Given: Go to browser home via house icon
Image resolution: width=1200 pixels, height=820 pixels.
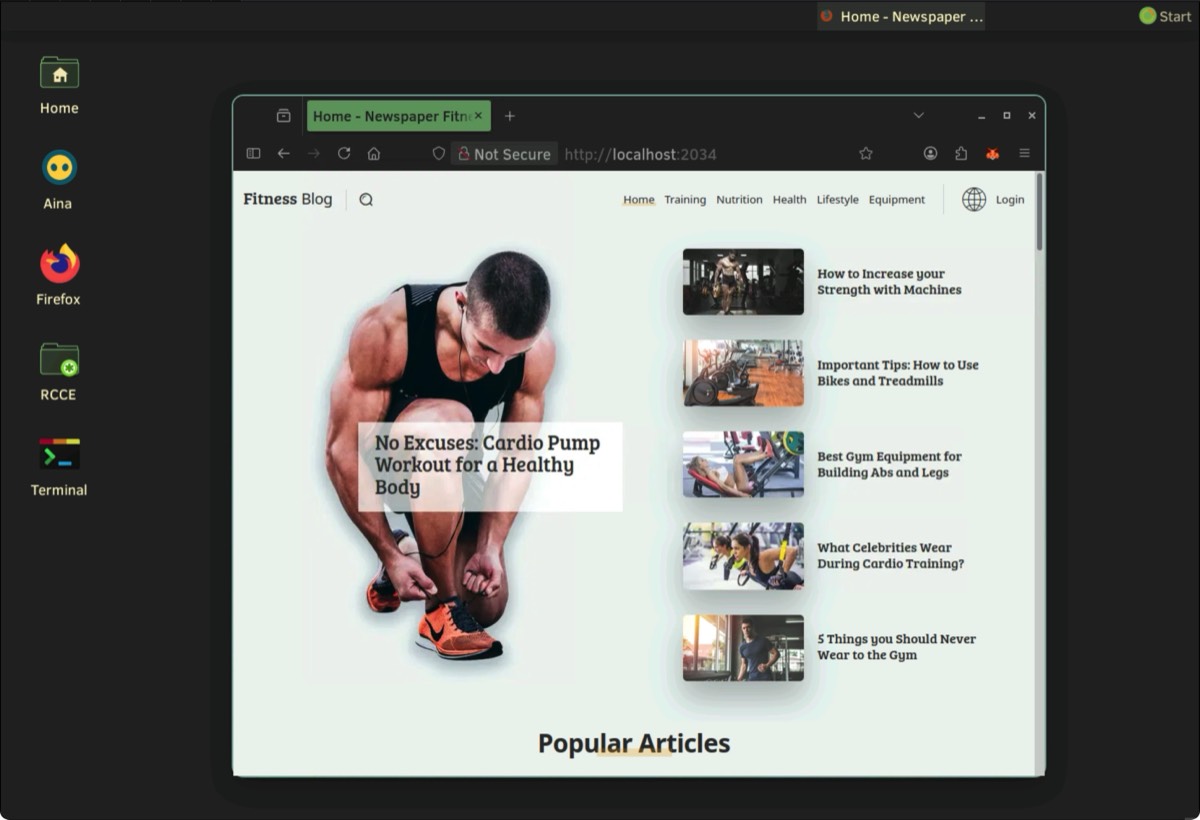Looking at the screenshot, I should [374, 154].
